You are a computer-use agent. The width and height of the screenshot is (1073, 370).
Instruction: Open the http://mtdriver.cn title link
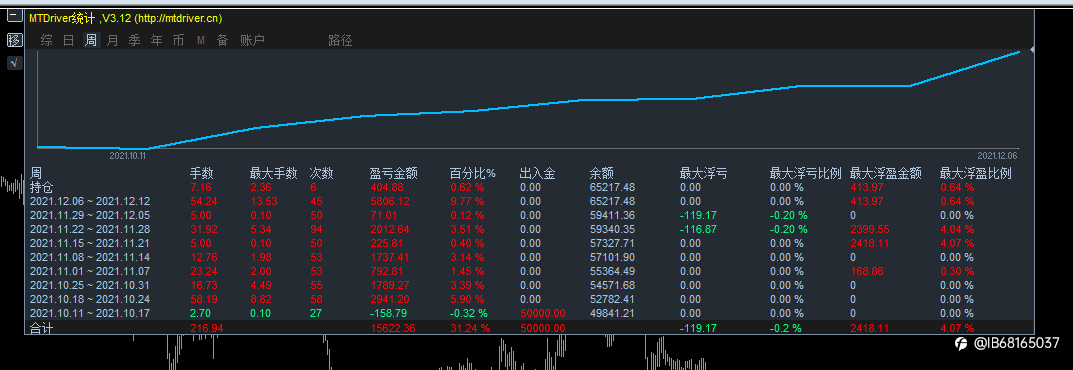coord(179,18)
